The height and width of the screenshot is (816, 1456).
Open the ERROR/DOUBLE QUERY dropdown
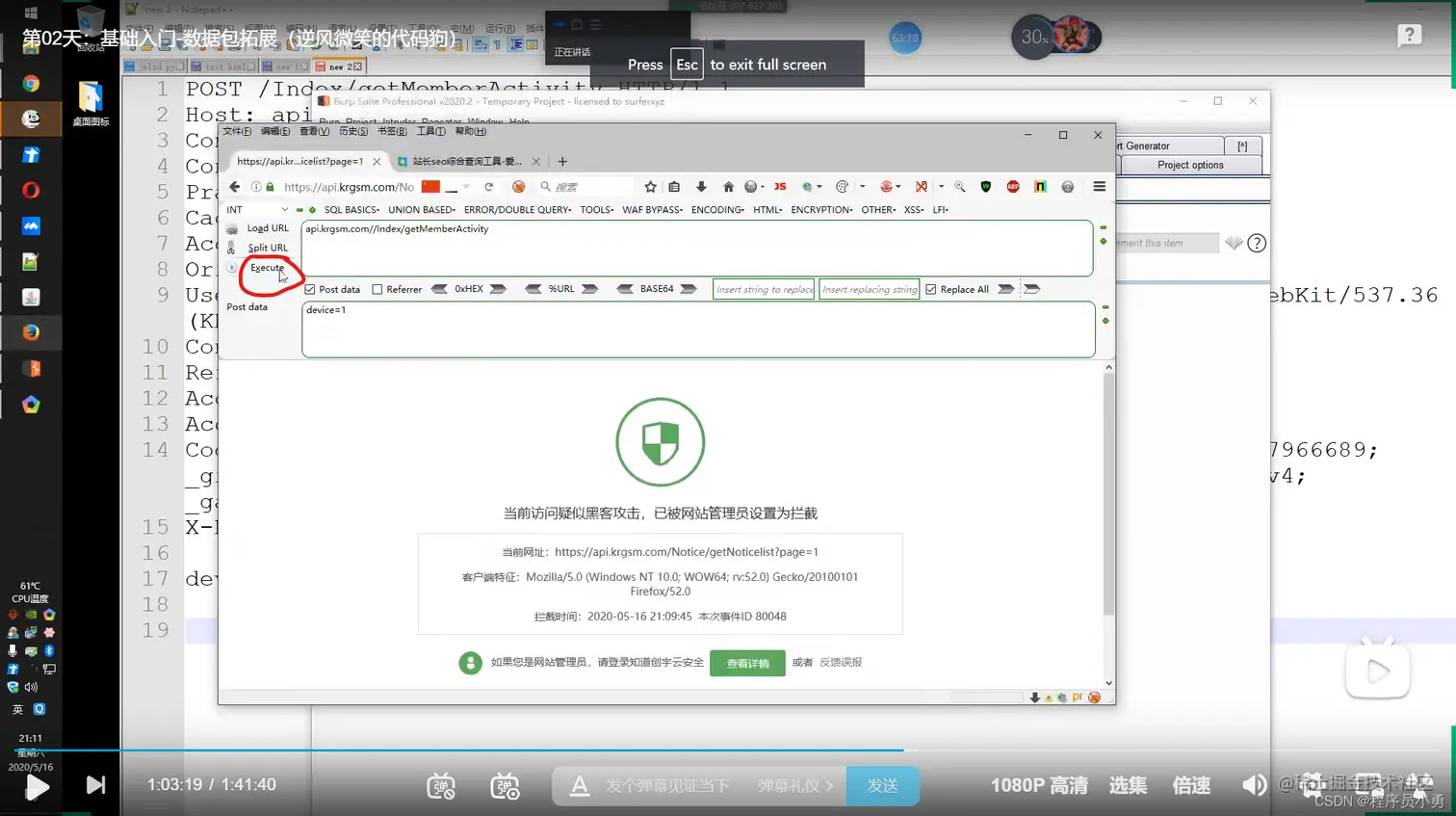coord(518,210)
